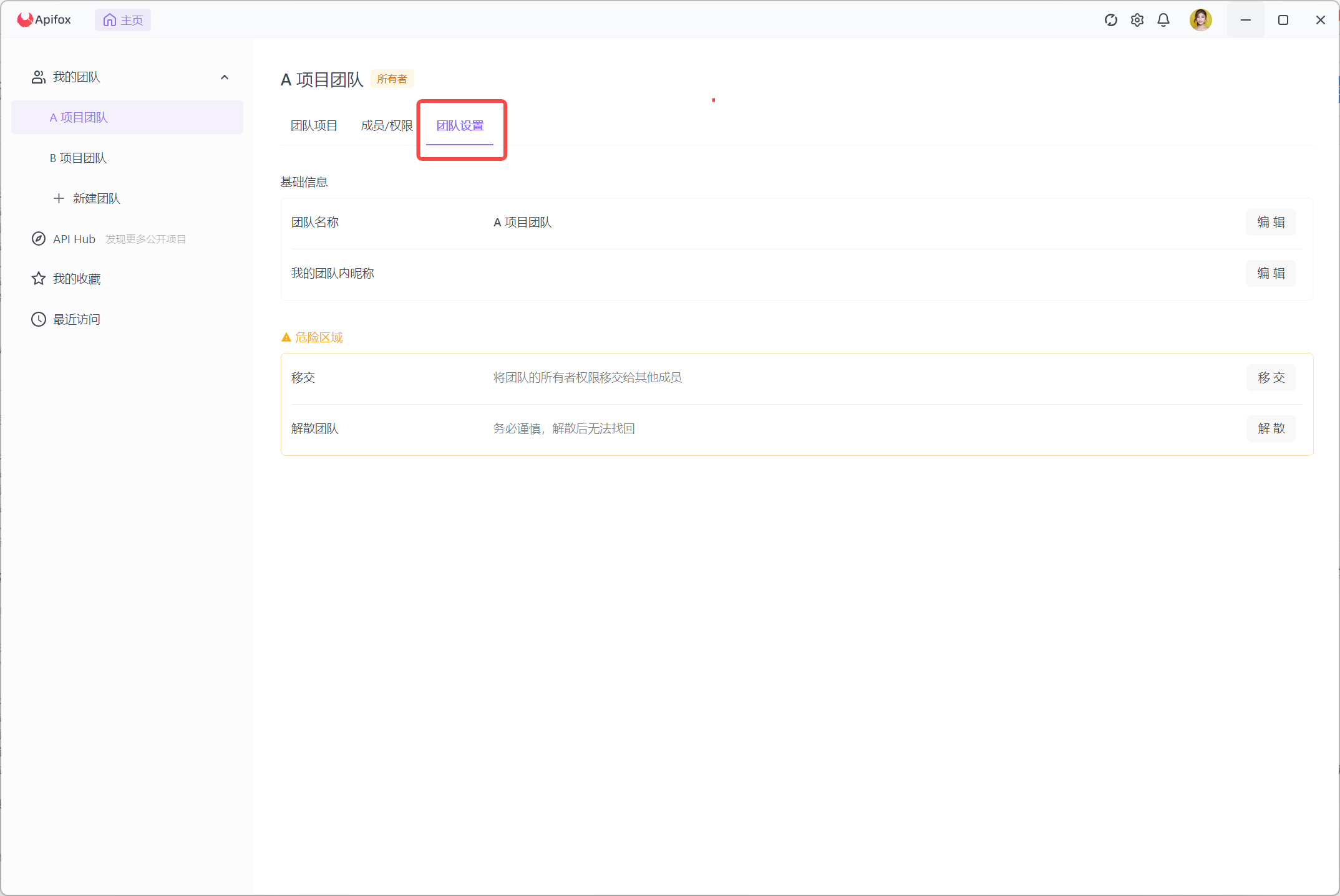1340x896 pixels.
Task: Click the user avatar picture
Action: pyautogui.click(x=1200, y=20)
